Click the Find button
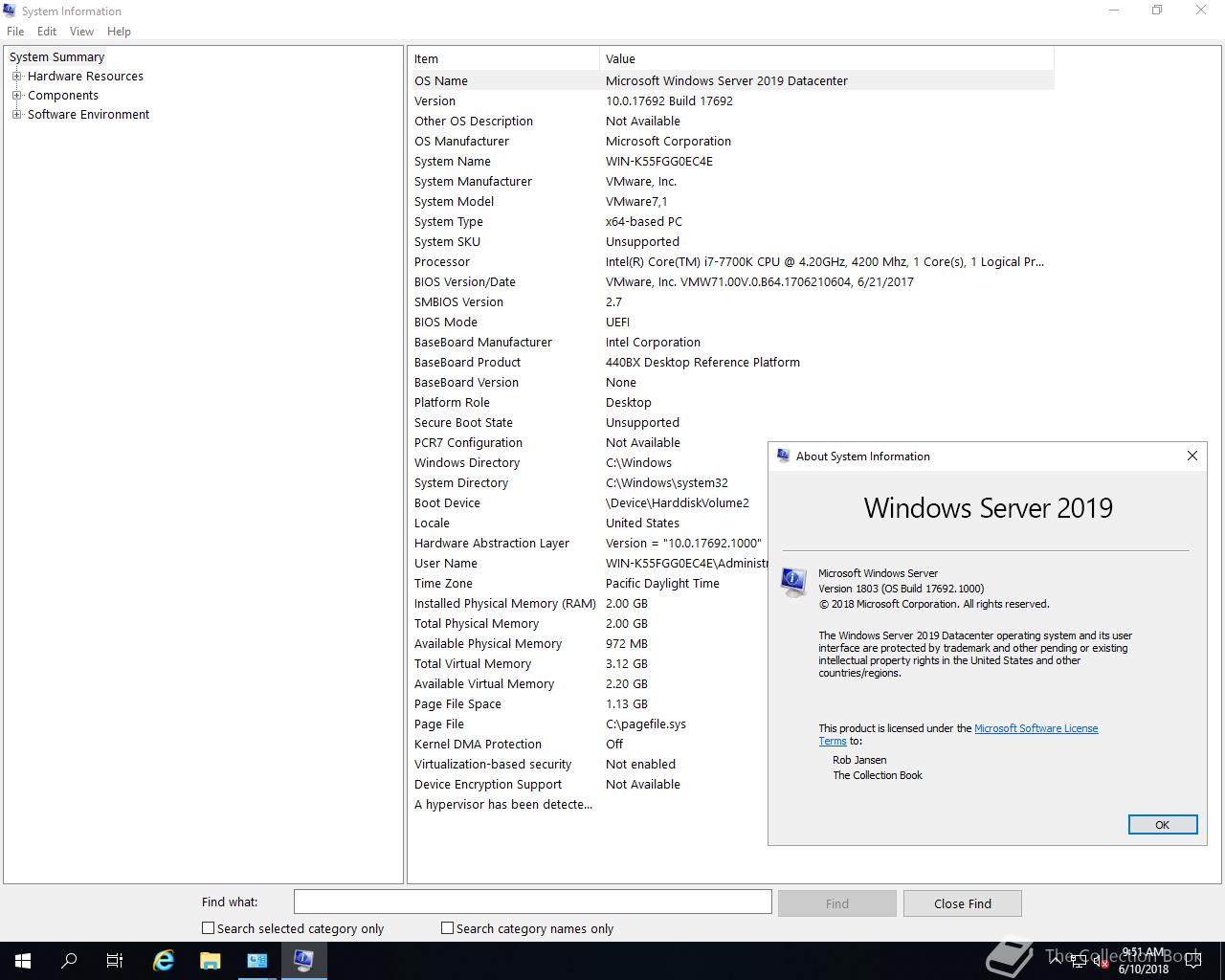 837,903
